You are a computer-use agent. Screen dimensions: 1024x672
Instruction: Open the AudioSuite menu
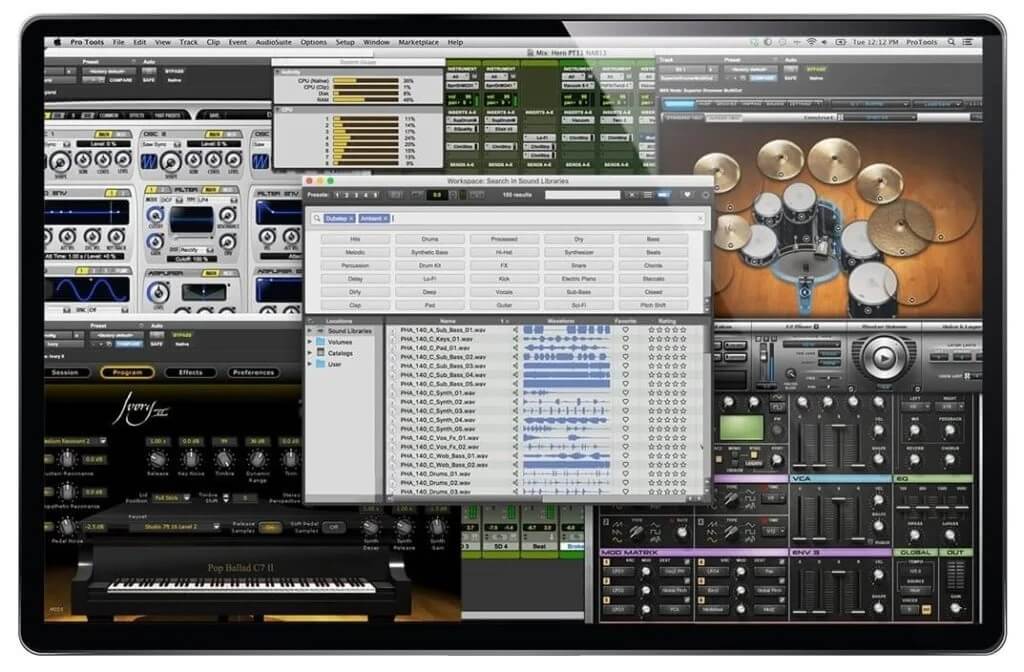pyautogui.click(x=274, y=42)
